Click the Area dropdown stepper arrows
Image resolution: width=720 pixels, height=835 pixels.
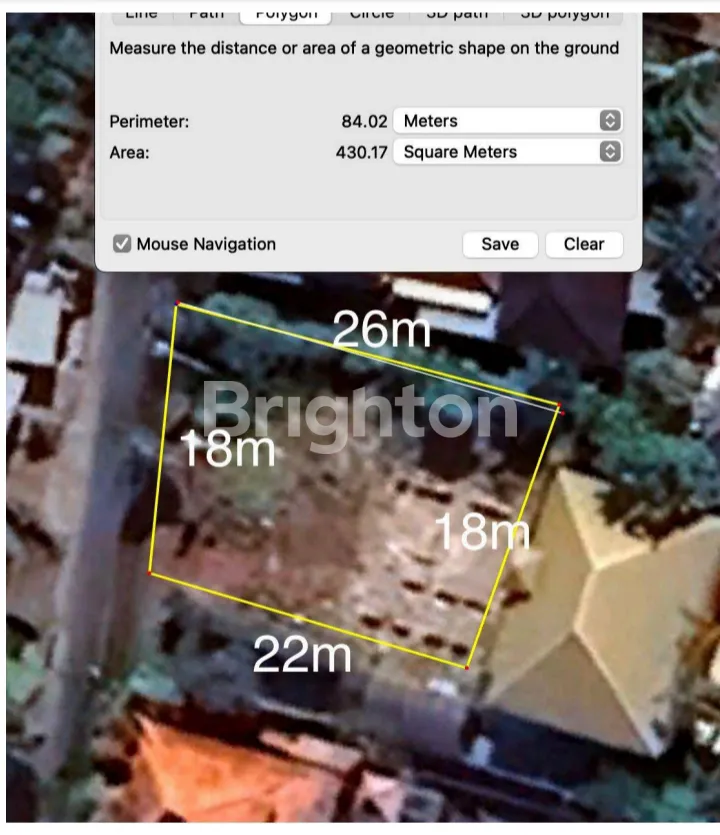610,152
